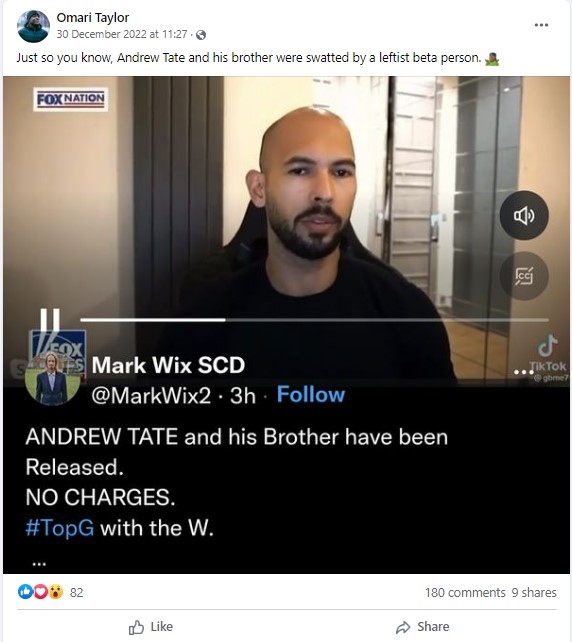Viewport: 572px width, 642px height.
Task: Click Omari Taylor's profile picture
Action: [x=33, y=26]
